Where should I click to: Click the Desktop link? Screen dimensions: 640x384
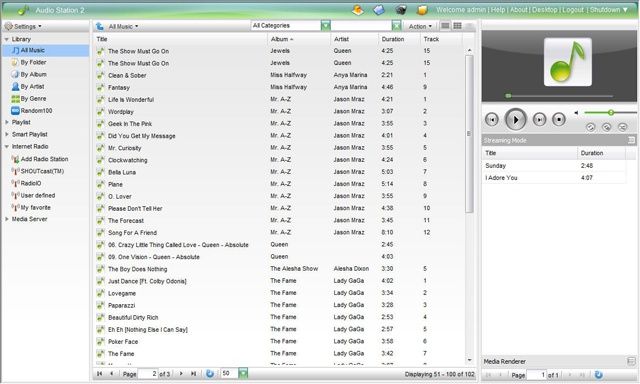point(545,10)
